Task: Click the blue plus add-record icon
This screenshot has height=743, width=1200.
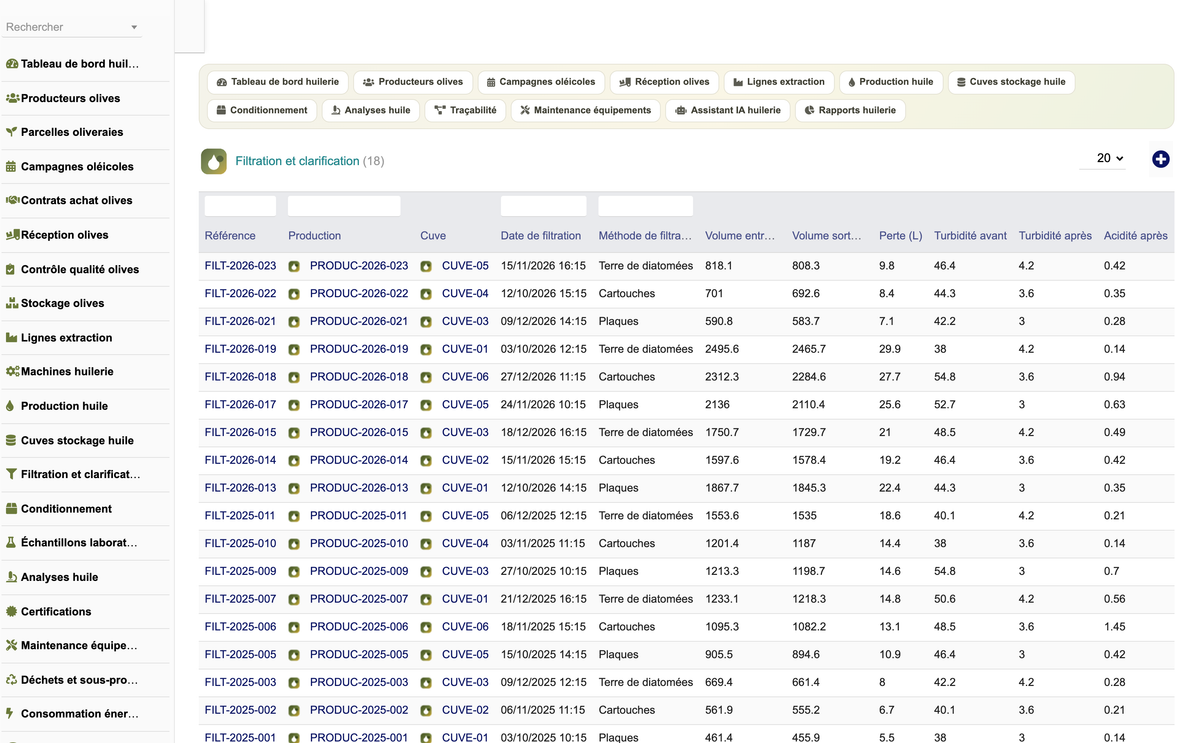Action: coord(1160,159)
